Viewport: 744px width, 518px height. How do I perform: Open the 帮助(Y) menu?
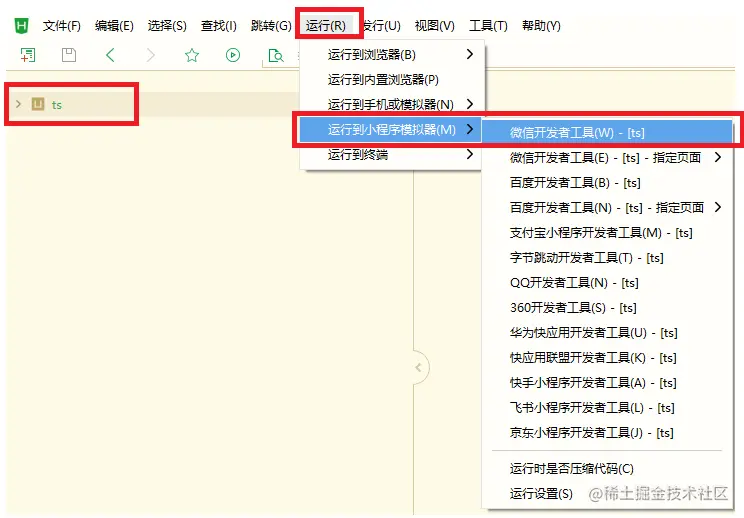click(x=541, y=26)
